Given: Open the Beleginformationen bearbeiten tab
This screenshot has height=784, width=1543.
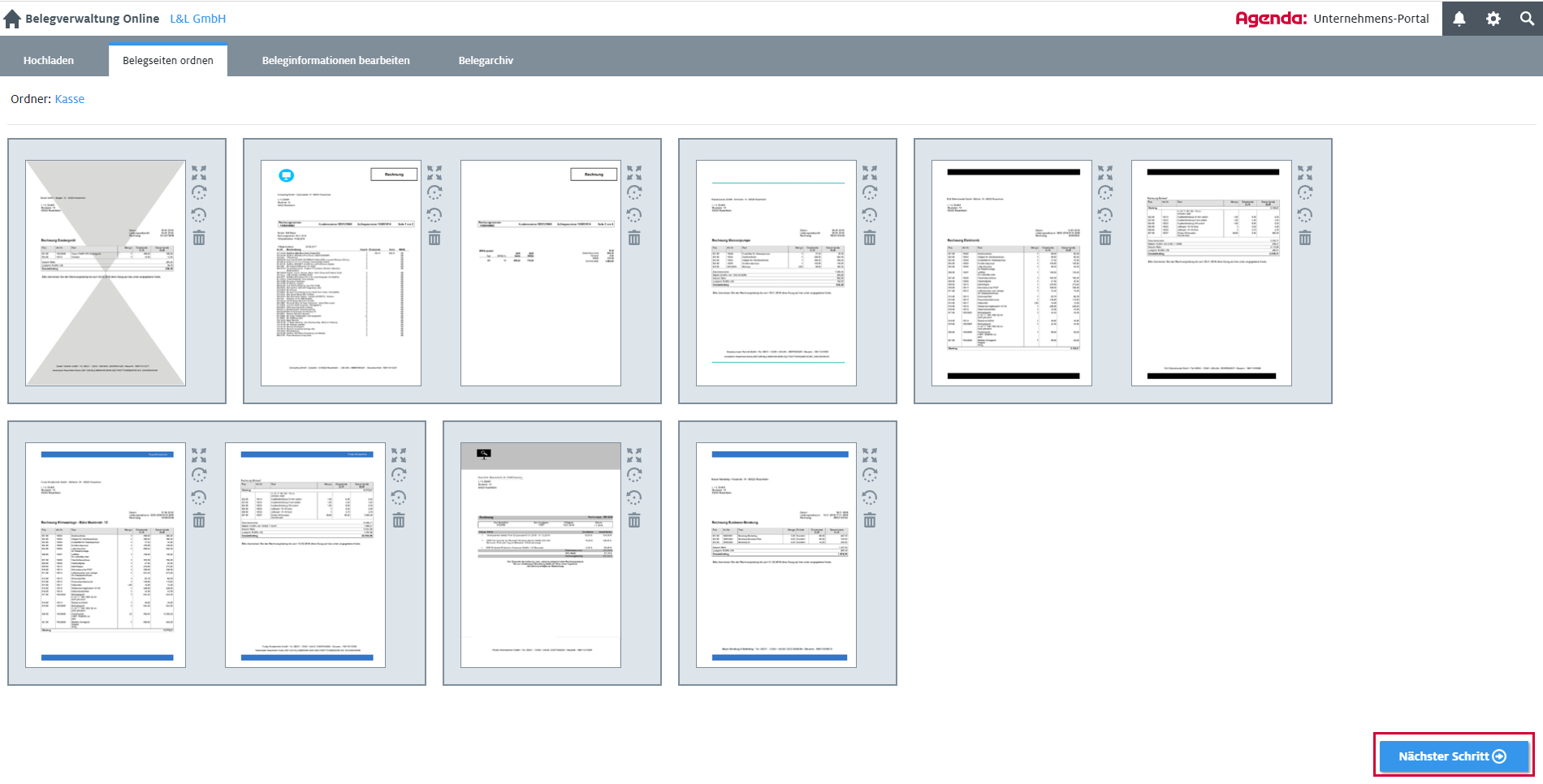Looking at the screenshot, I should click(x=335, y=61).
